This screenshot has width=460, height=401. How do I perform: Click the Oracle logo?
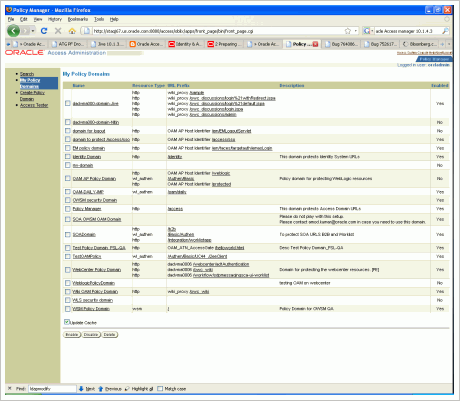coord(24,53)
